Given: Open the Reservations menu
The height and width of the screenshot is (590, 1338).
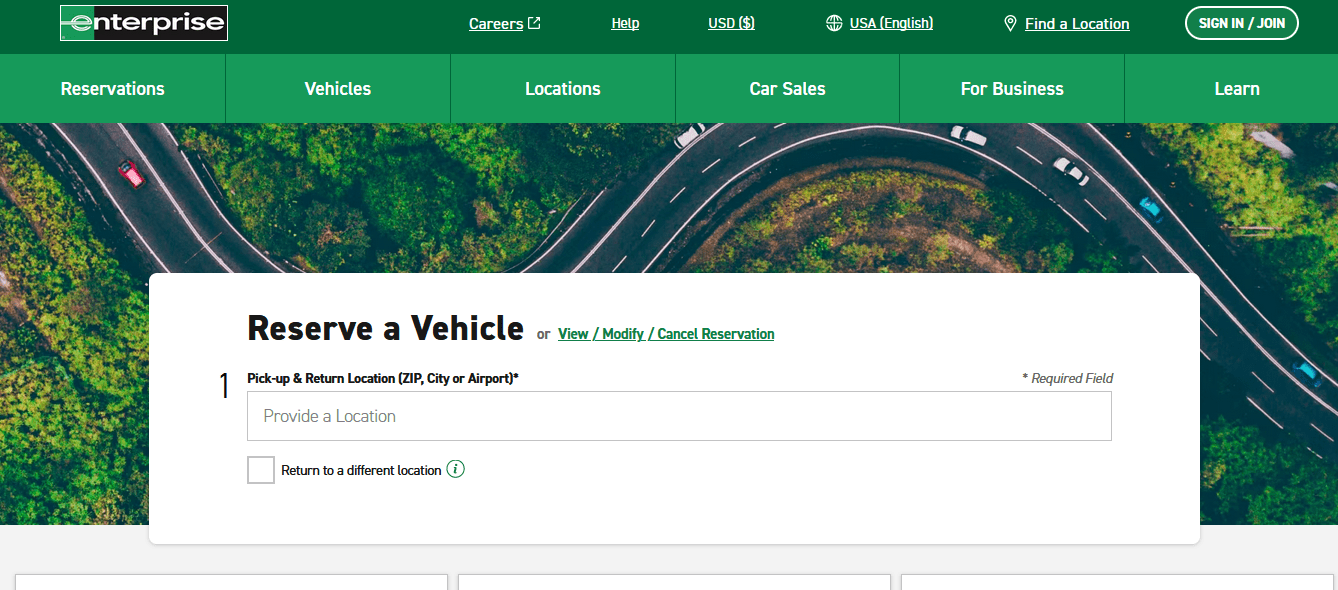Looking at the screenshot, I should coord(112,88).
